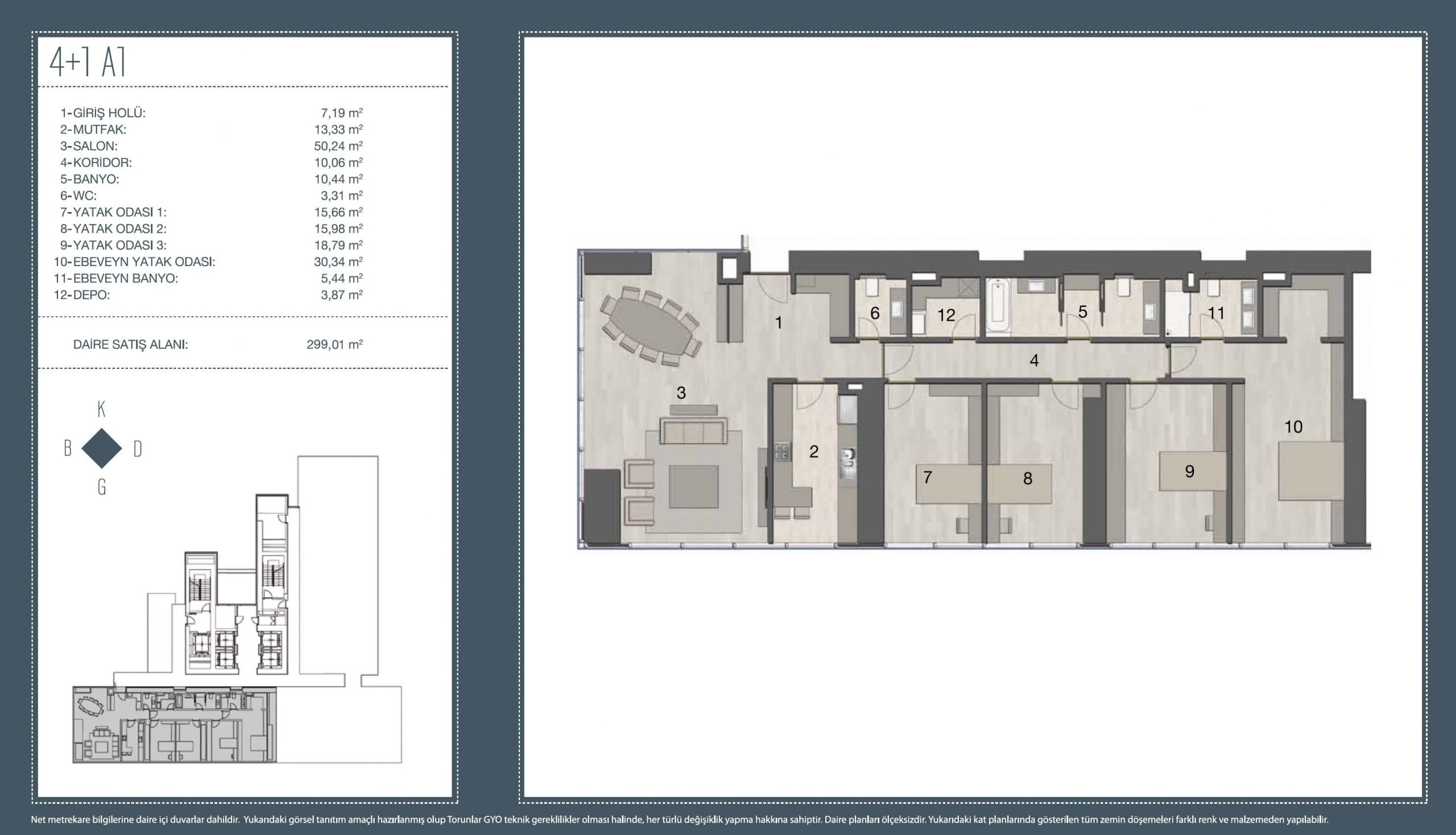1456x835 pixels.
Task: Click the bed in bedroom 9
Action: click(x=1193, y=471)
